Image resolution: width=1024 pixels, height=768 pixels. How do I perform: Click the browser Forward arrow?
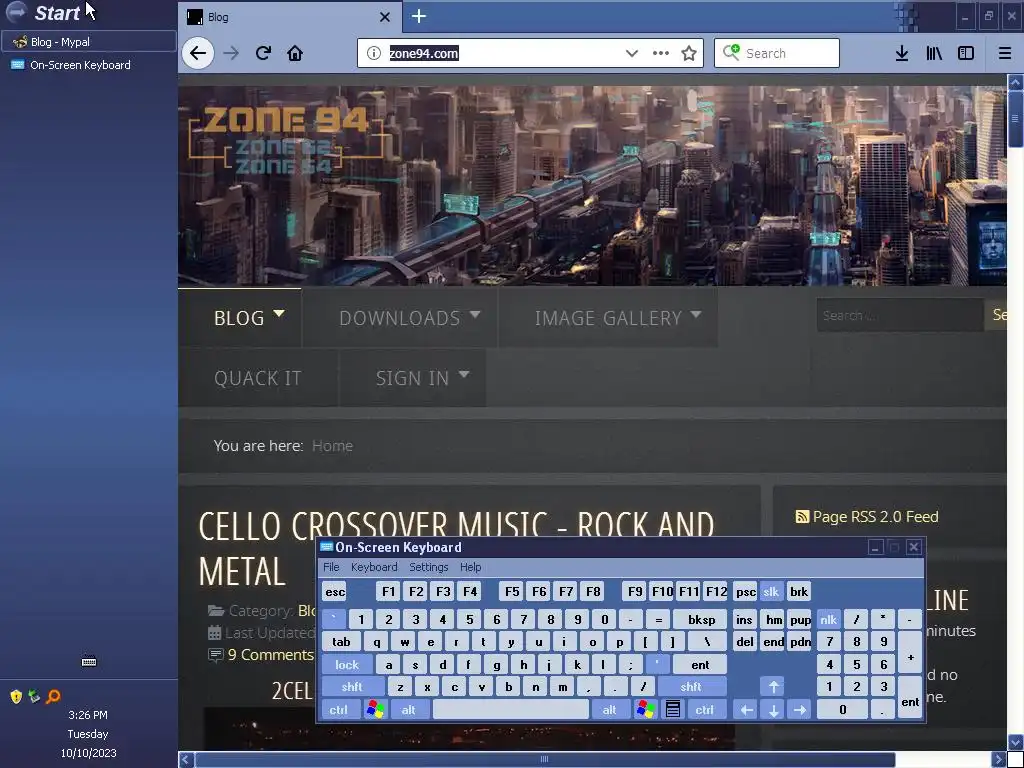(231, 54)
